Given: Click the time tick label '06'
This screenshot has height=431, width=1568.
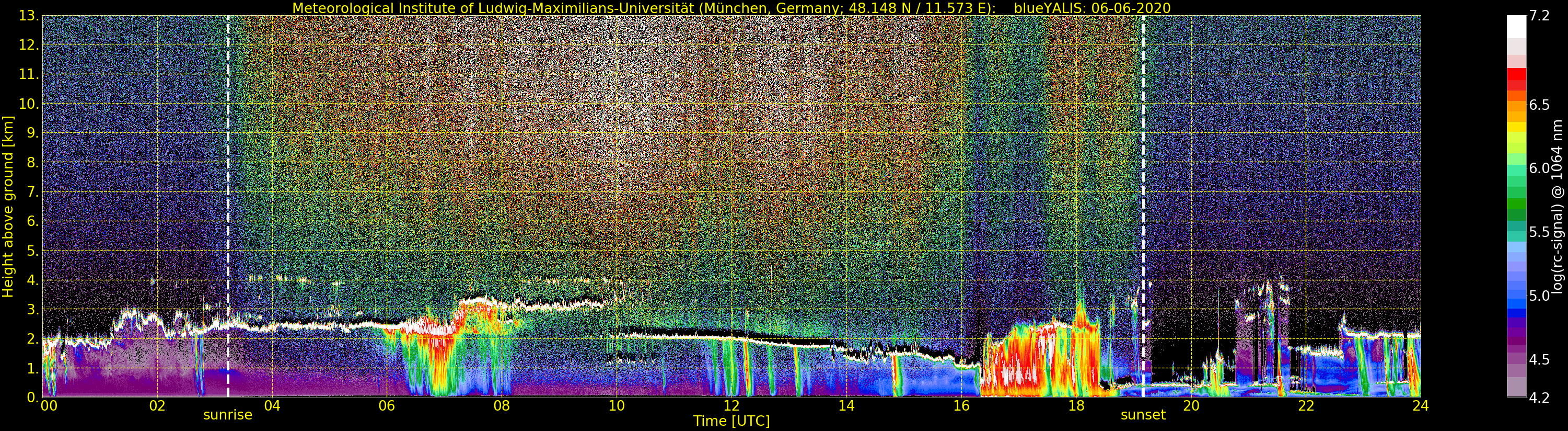Looking at the screenshot, I should click(x=387, y=406).
